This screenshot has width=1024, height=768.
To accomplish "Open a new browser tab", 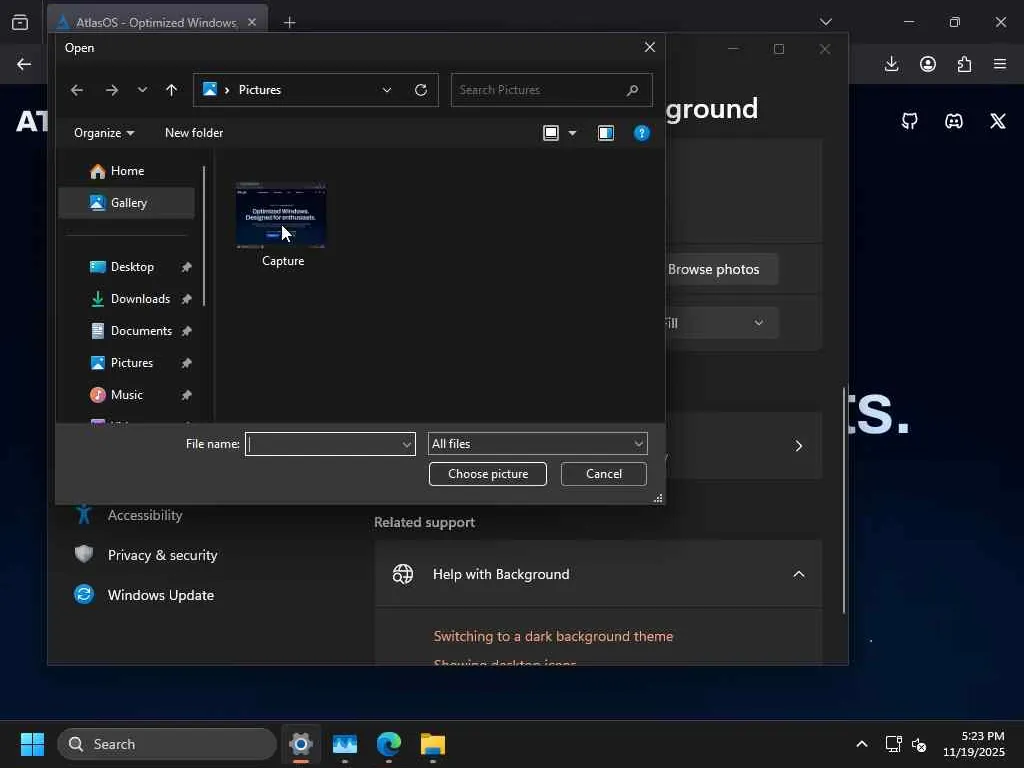I will click(289, 23).
